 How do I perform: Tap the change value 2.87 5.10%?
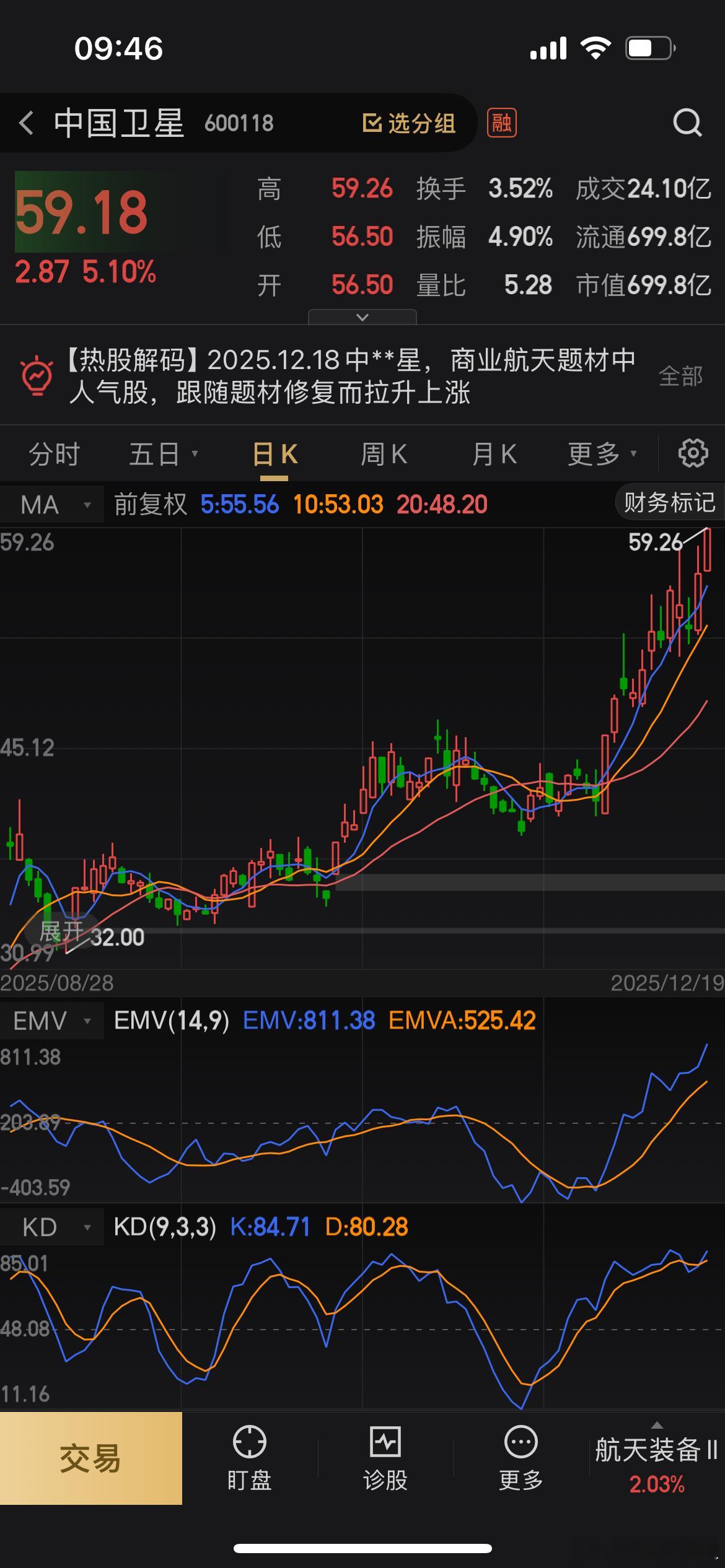pos(86,272)
